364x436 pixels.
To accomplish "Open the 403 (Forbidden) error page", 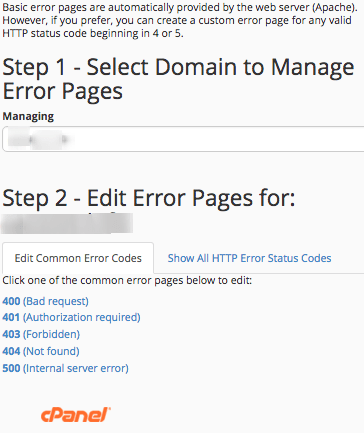I will 41,334.
